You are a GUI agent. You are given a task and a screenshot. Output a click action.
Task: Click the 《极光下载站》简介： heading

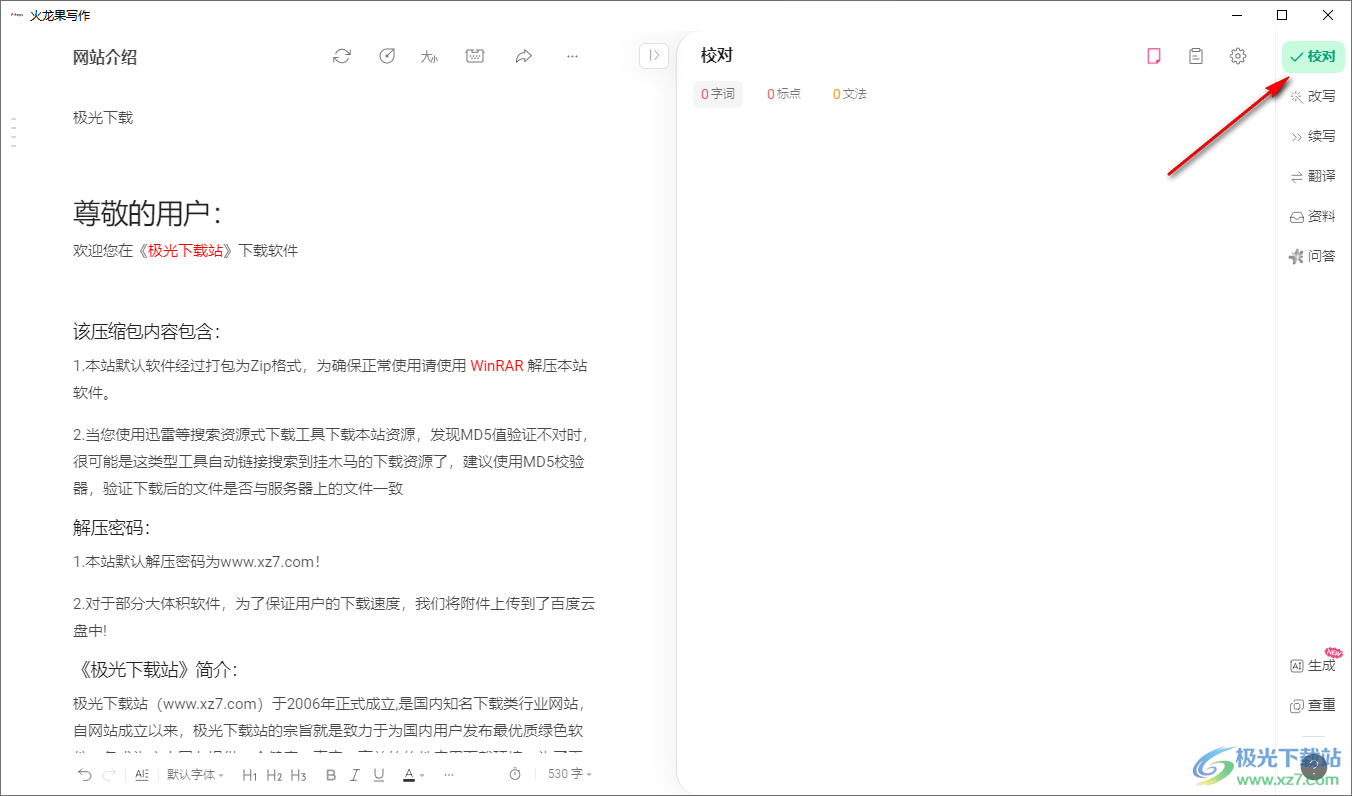click(156, 669)
